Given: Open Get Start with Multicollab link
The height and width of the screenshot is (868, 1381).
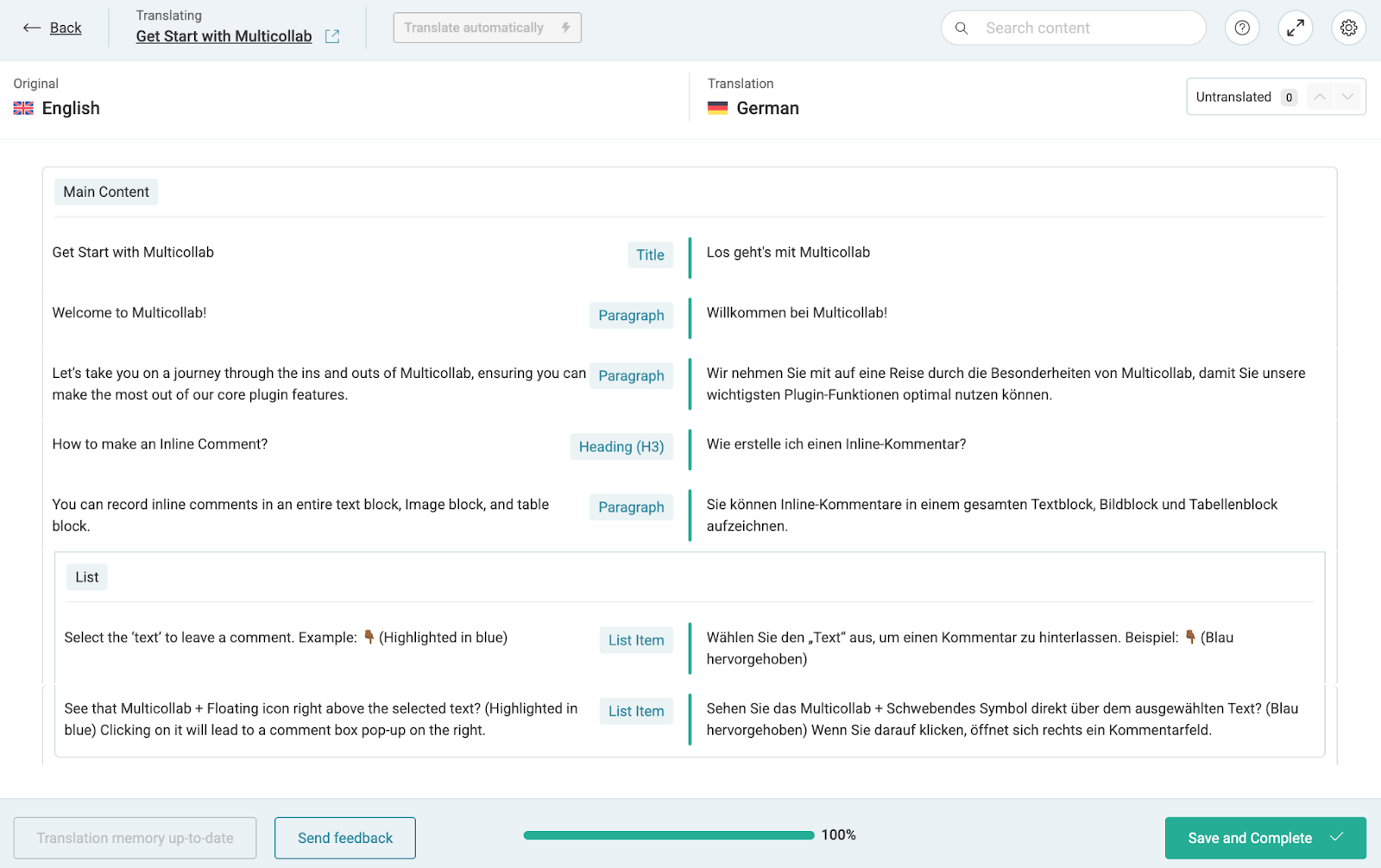Looking at the screenshot, I should 224,36.
